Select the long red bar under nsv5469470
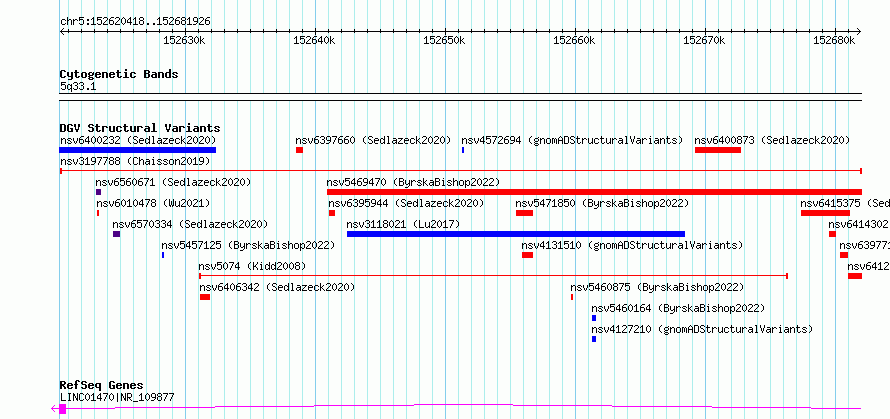Screen dimensions: 890x419 pos(594,192)
